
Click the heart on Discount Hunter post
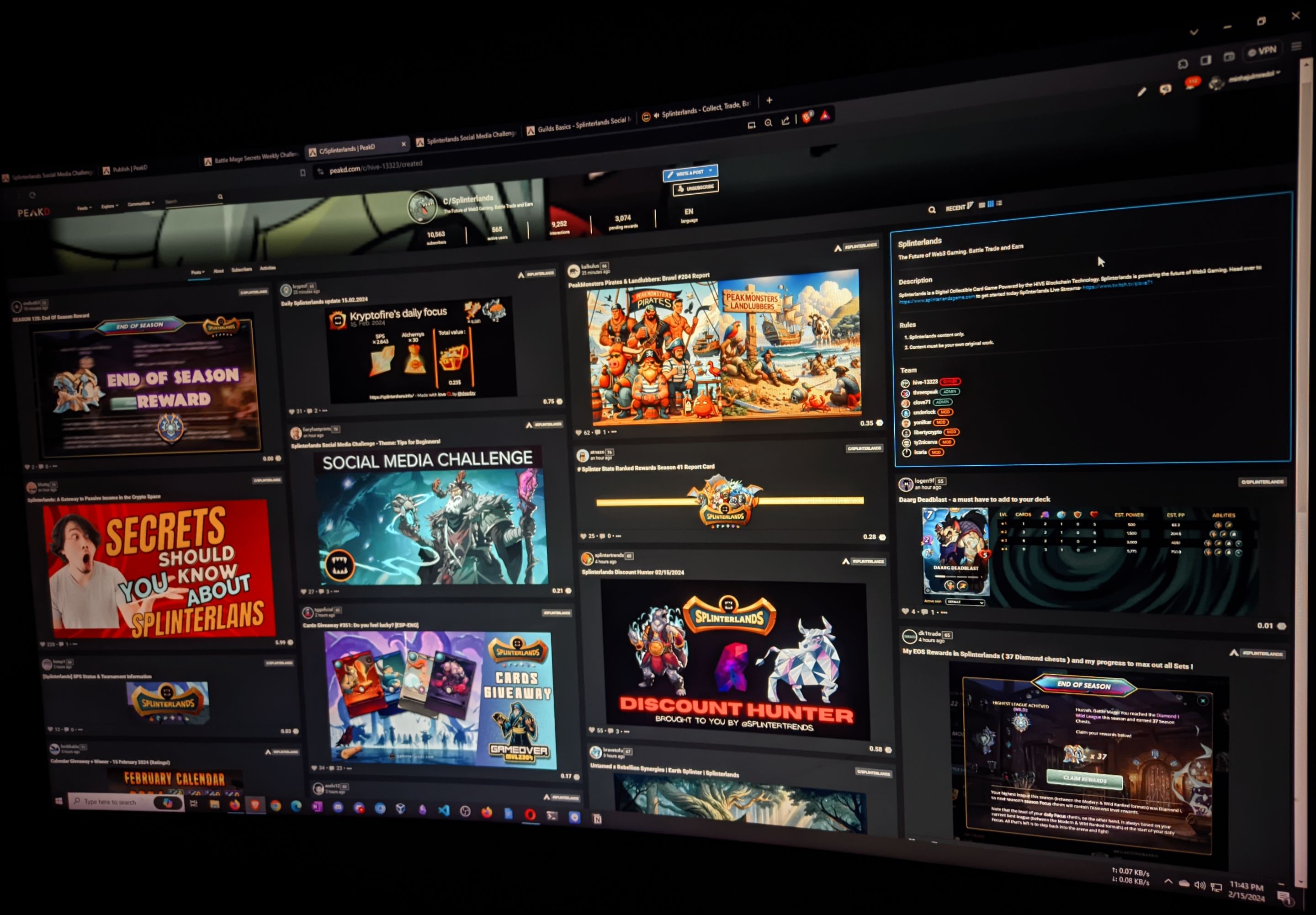592,730
